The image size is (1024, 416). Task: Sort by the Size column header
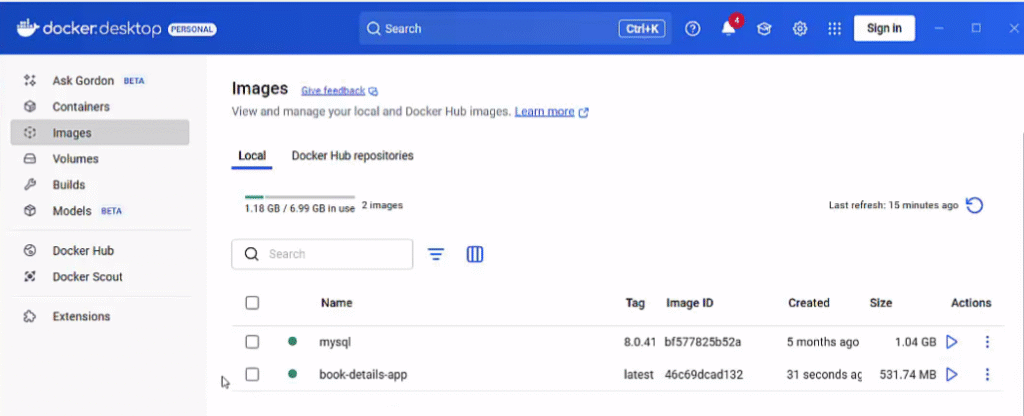(881, 303)
